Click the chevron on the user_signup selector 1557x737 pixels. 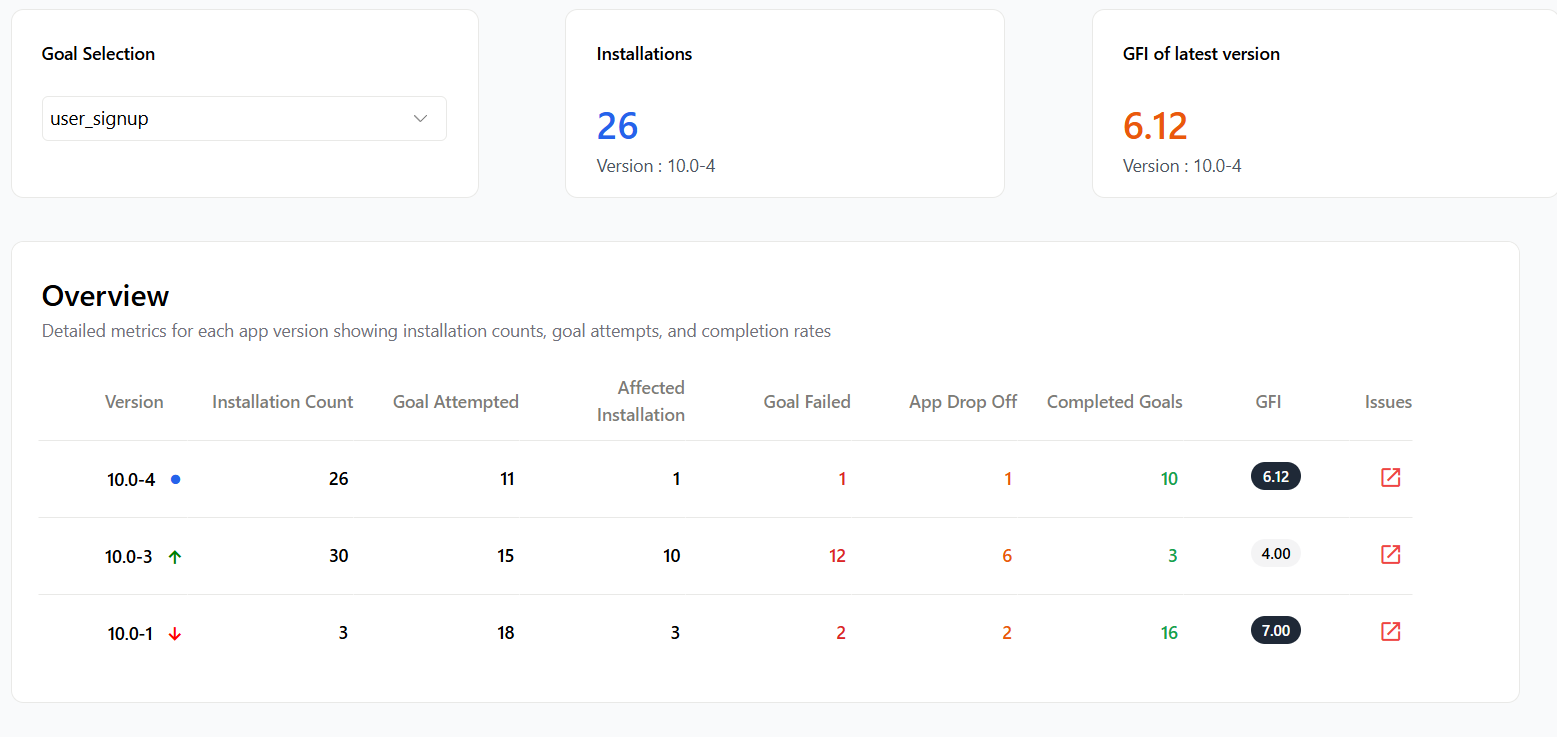[x=420, y=117]
